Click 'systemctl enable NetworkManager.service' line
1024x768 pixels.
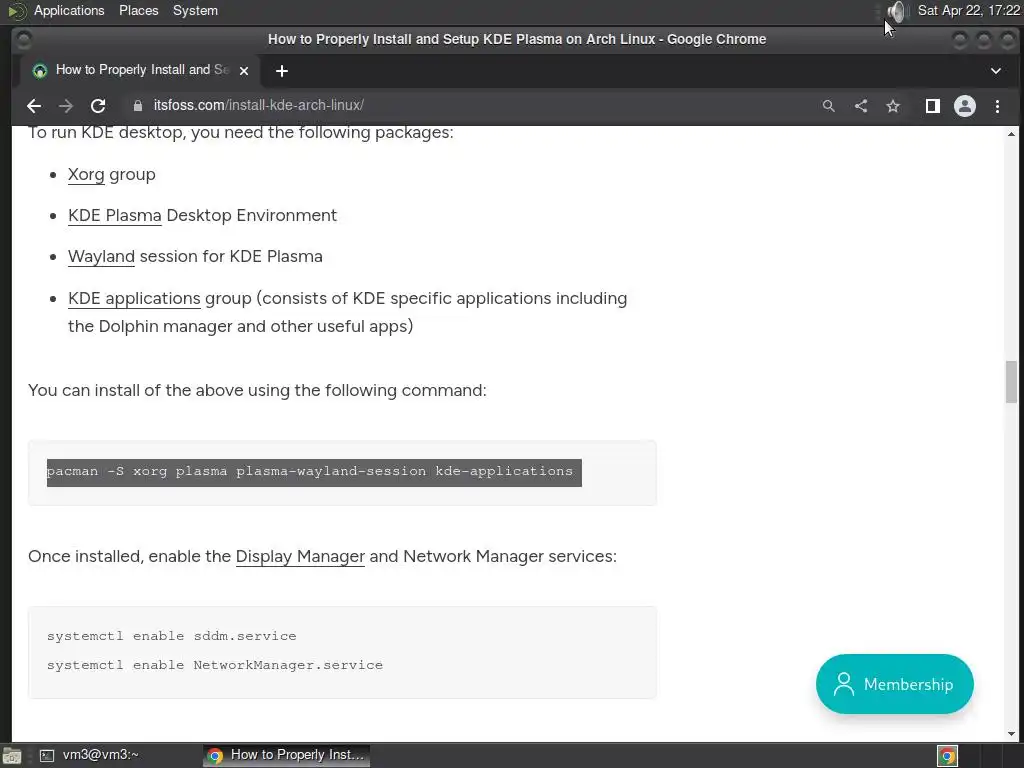(x=215, y=665)
